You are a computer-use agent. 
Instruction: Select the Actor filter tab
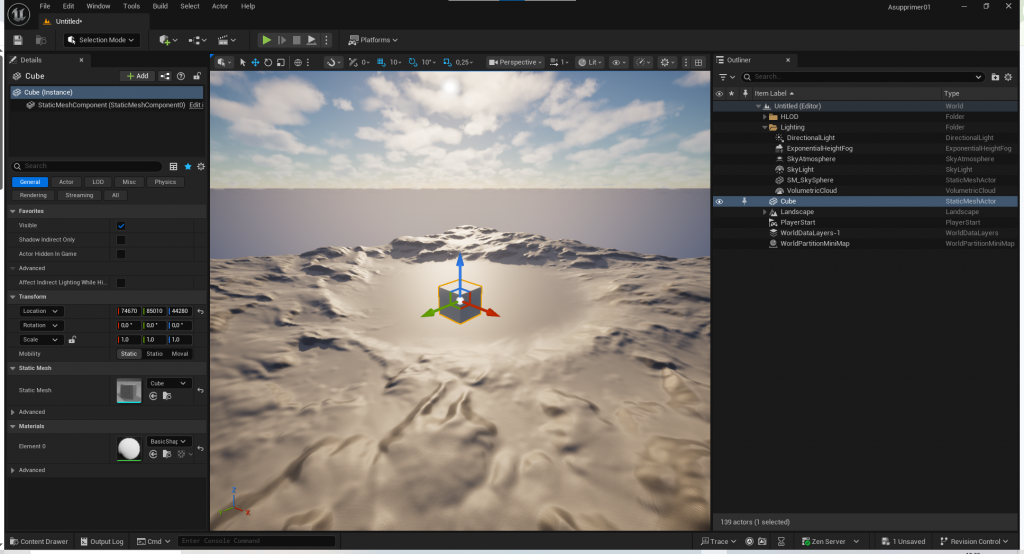tap(66, 182)
